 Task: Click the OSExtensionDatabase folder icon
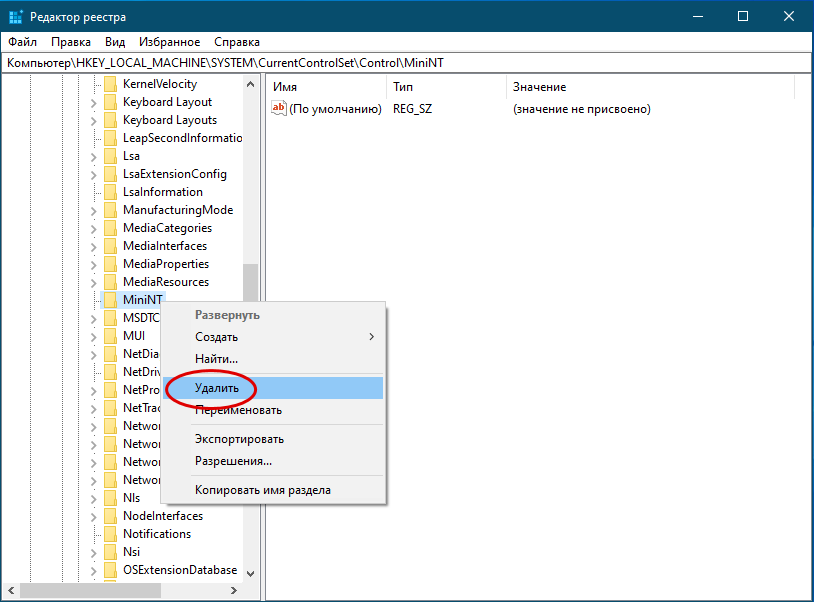(x=110, y=570)
